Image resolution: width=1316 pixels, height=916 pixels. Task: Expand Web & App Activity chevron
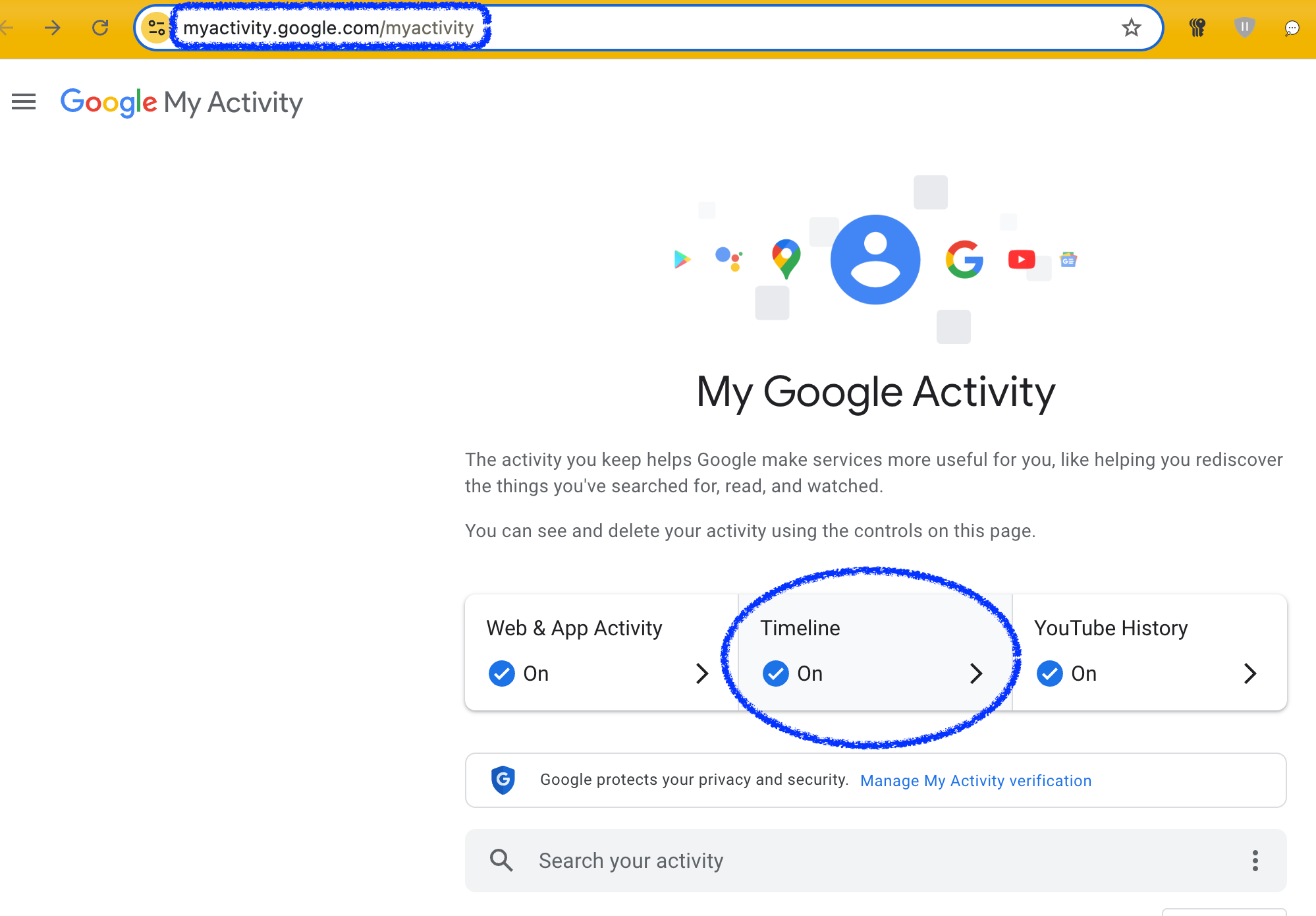(702, 673)
